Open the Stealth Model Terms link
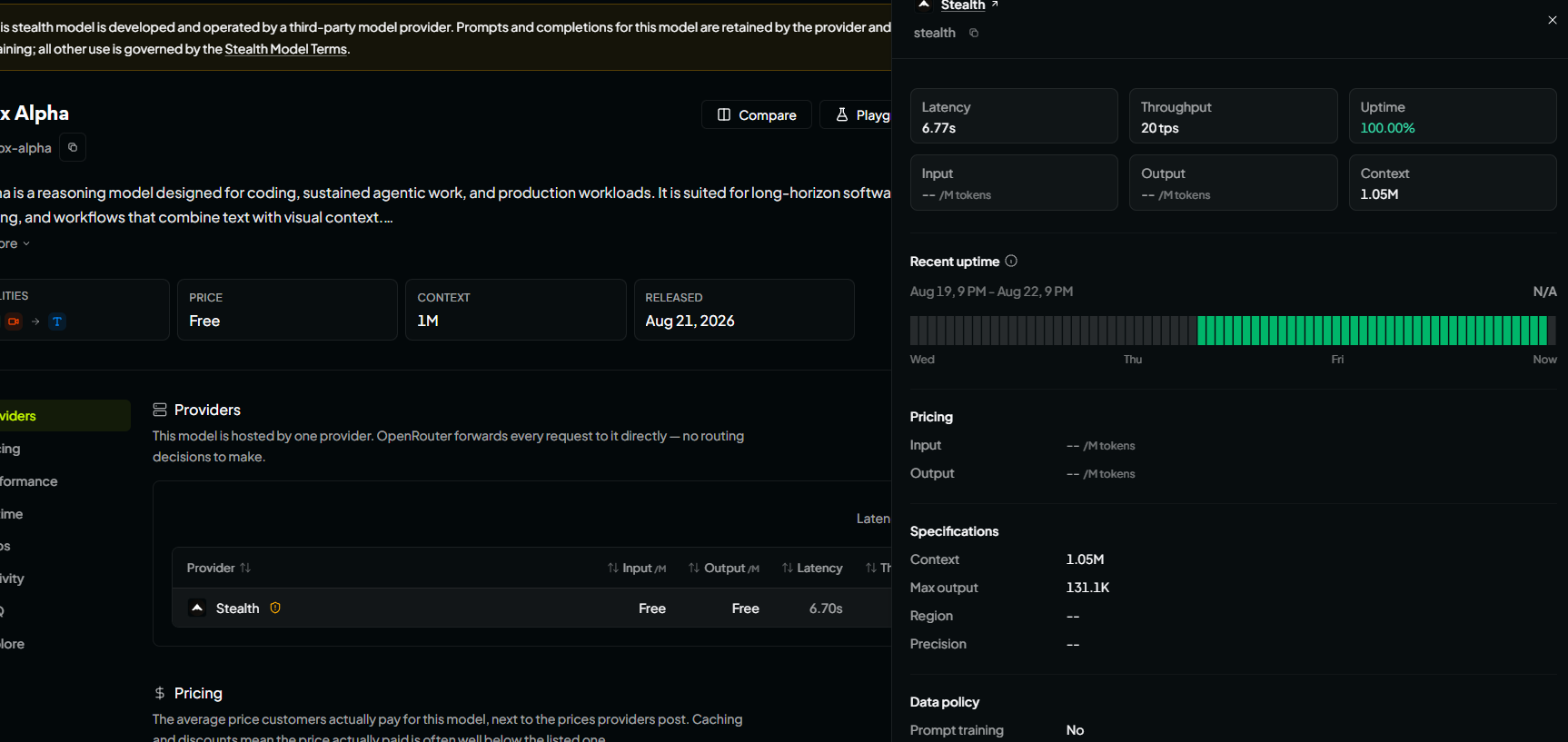Viewport: 1568px width, 742px height. (286, 49)
